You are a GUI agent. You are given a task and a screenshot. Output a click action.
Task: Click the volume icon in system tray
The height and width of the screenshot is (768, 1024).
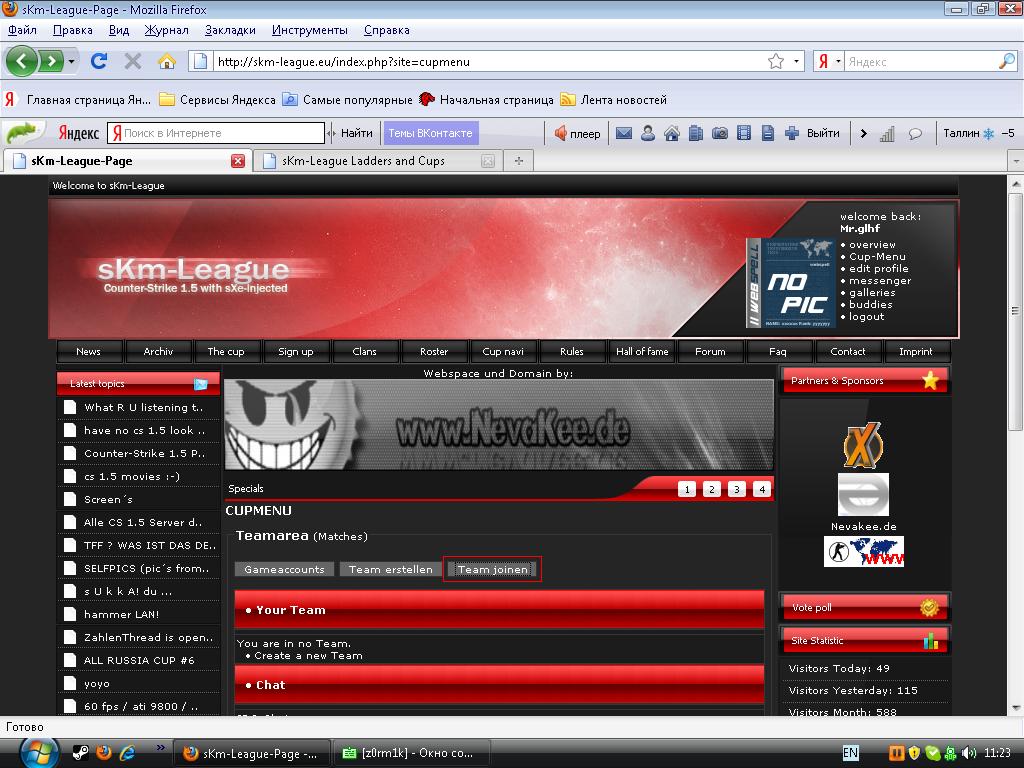(x=968, y=753)
